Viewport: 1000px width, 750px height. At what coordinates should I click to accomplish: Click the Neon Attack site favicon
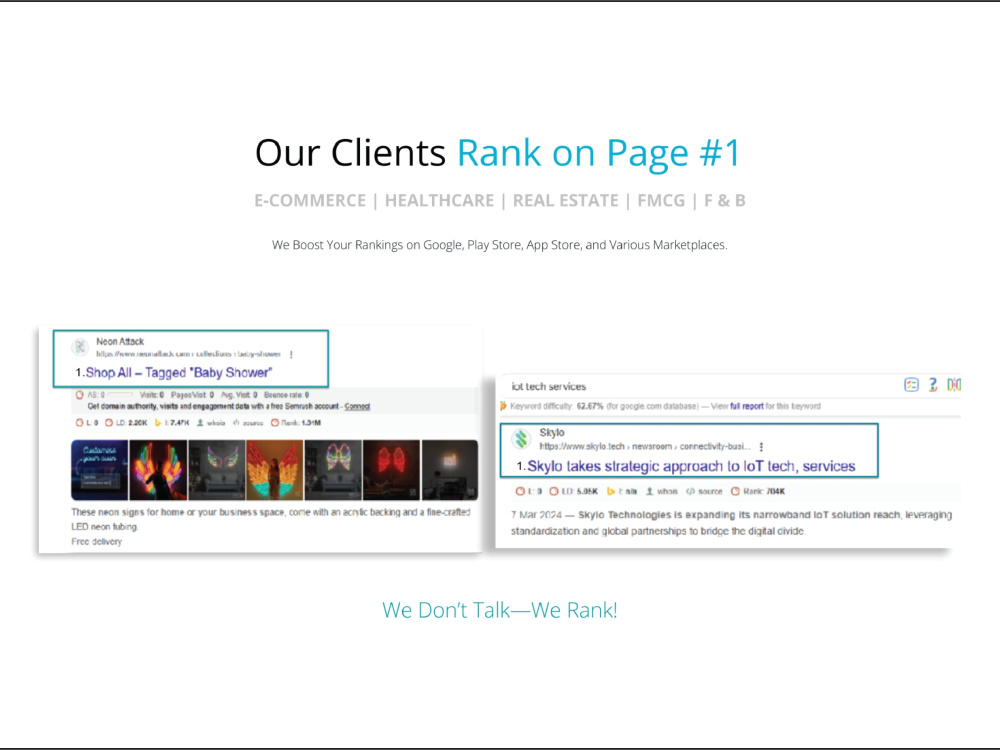tap(80, 347)
